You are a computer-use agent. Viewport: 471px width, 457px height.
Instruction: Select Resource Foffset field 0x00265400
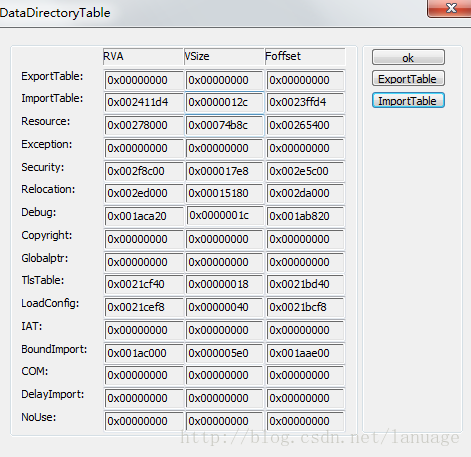[x=305, y=125]
